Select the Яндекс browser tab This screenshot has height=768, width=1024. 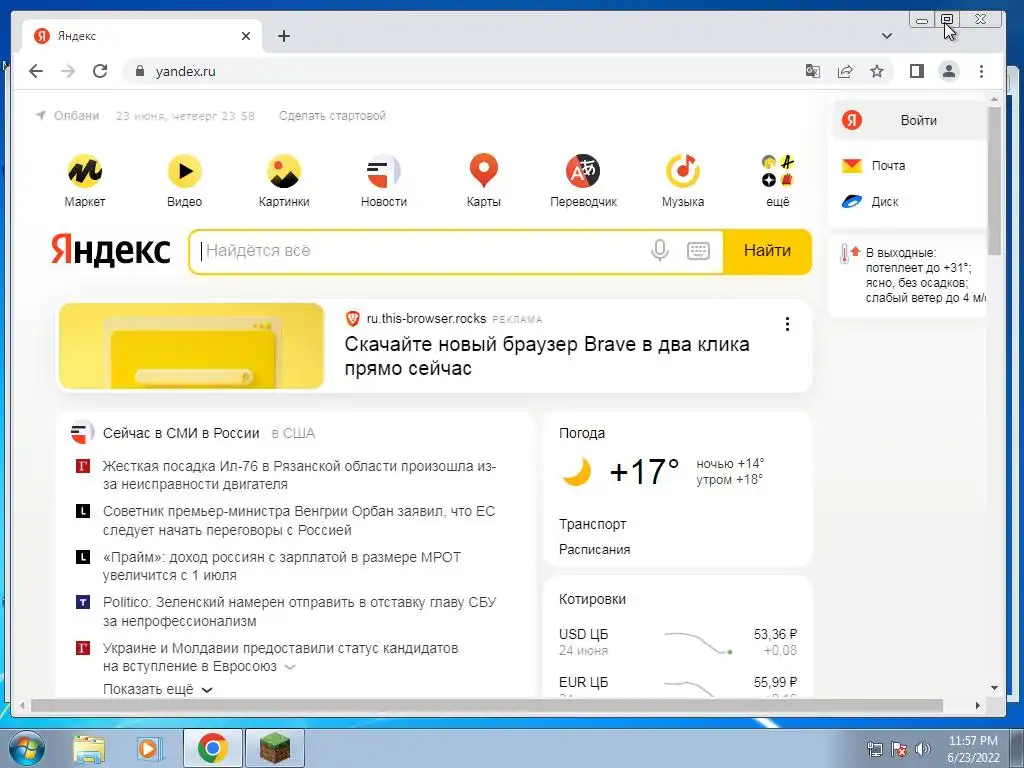(x=141, y=36)
